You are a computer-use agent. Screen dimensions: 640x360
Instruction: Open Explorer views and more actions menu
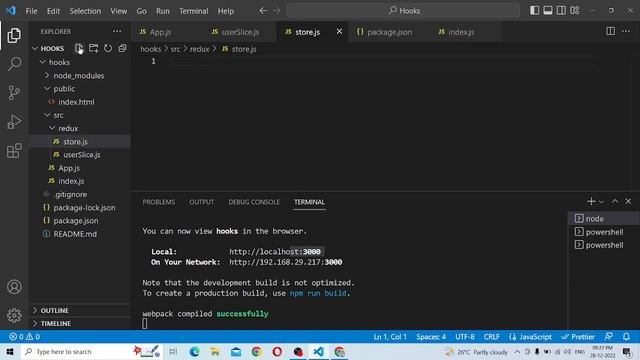(117, 31)
